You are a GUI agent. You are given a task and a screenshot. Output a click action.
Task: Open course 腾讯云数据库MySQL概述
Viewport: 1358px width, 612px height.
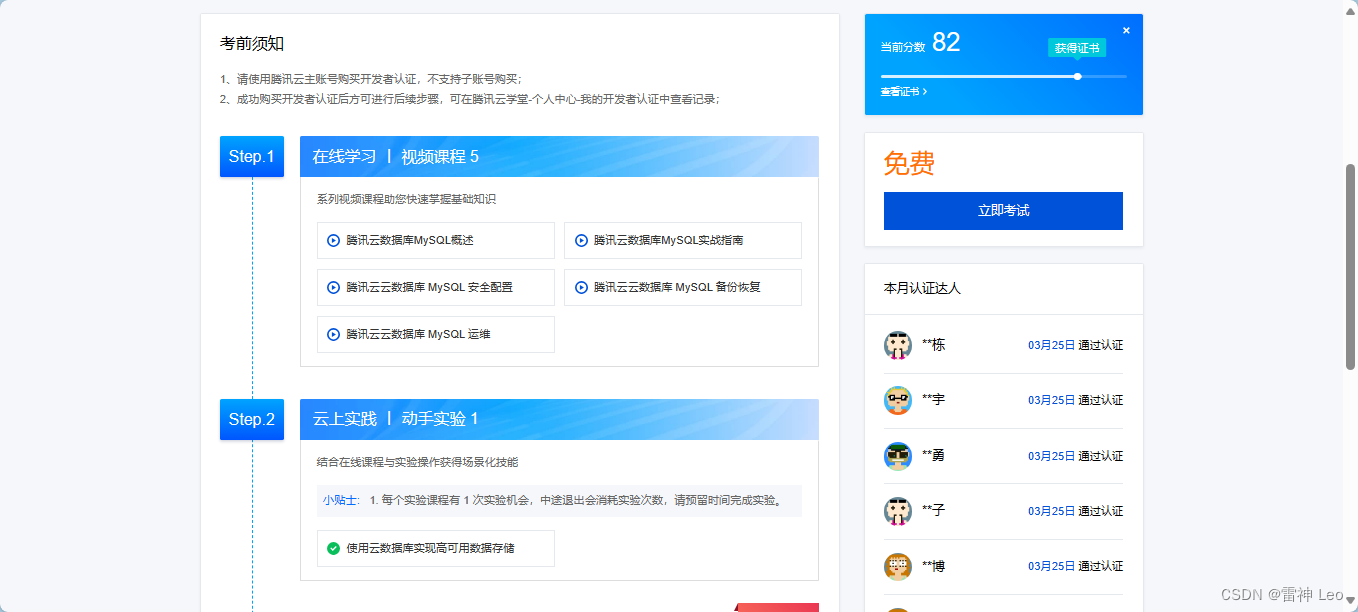pyautogui.click(x=435, y=240)
